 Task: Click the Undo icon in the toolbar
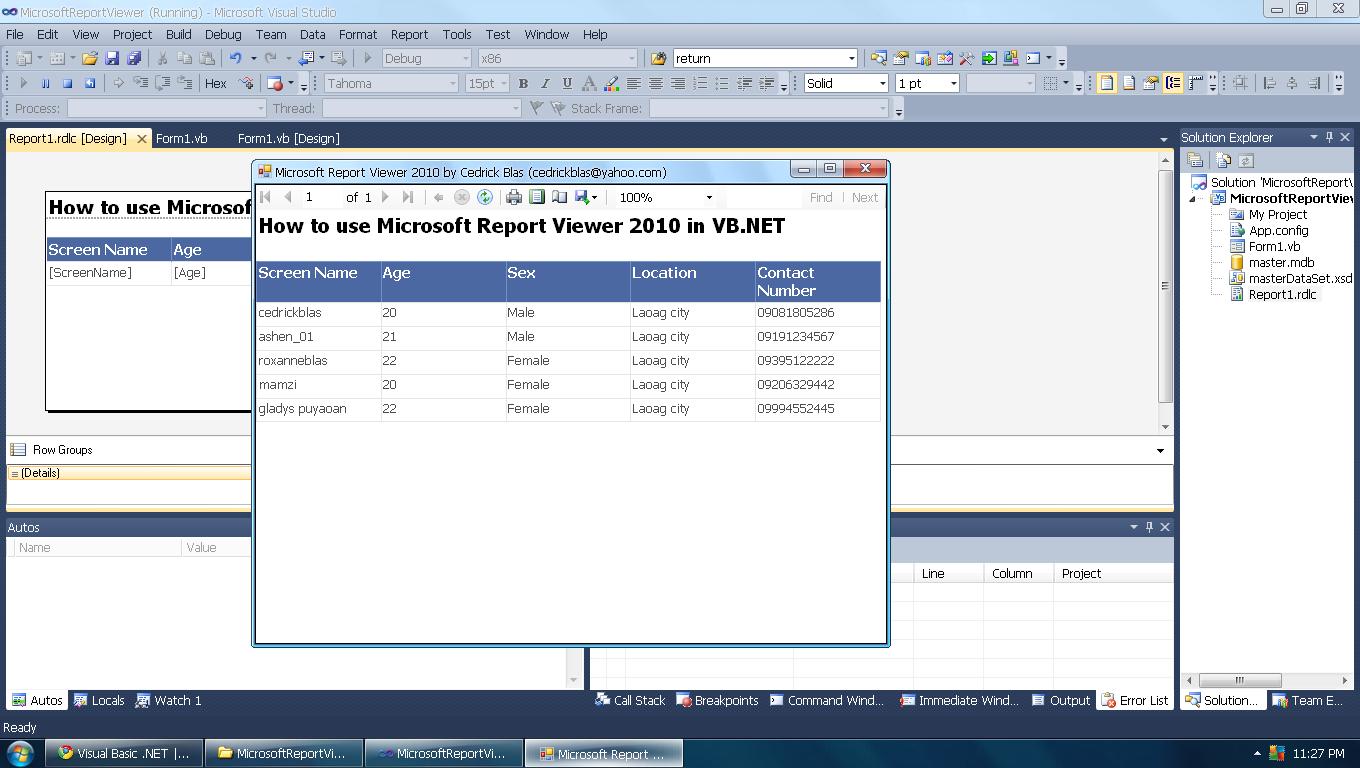click(x=235, y=58)
